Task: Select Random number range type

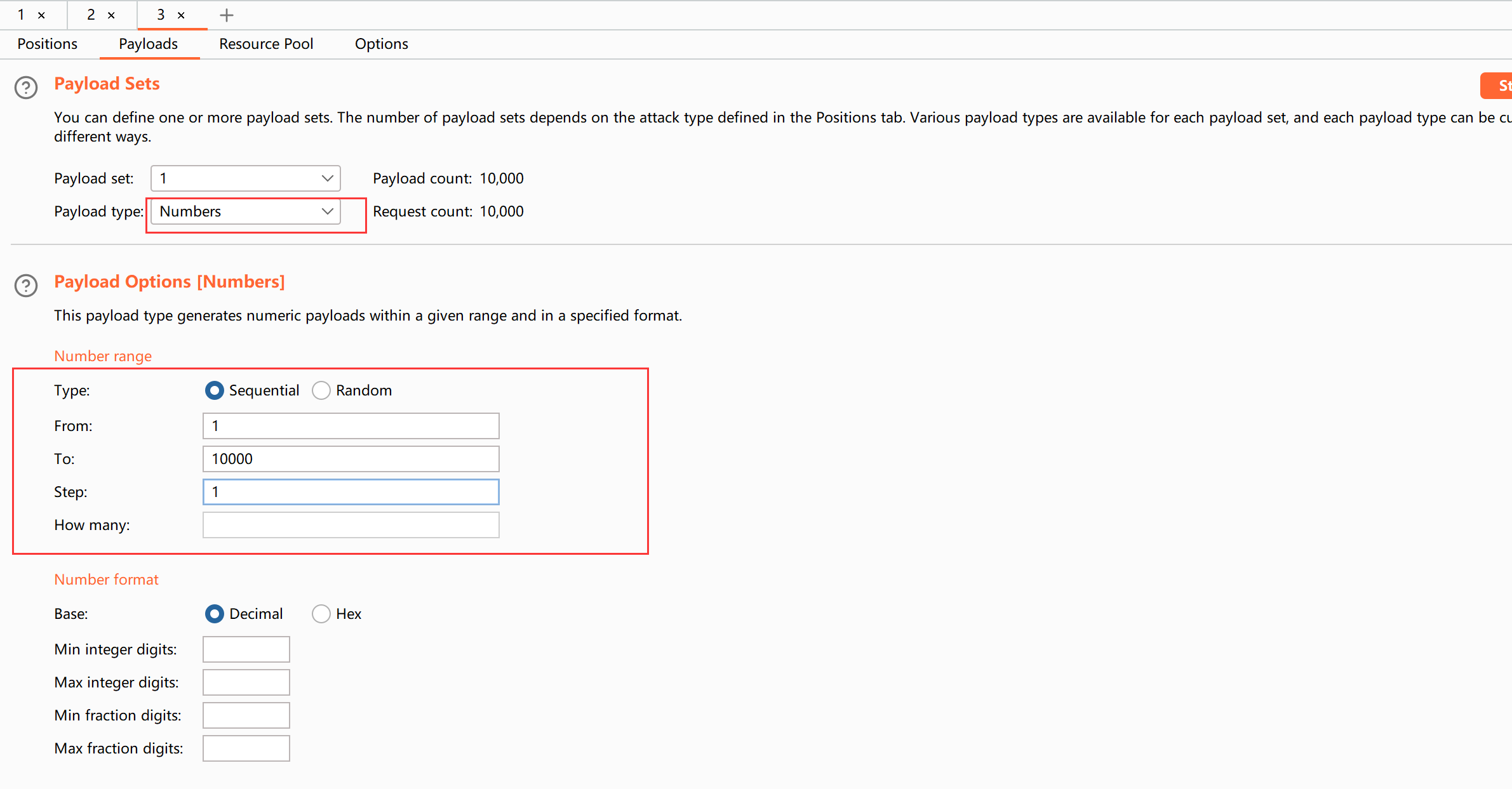Action: pyautogui.click(x=321, y=390)
